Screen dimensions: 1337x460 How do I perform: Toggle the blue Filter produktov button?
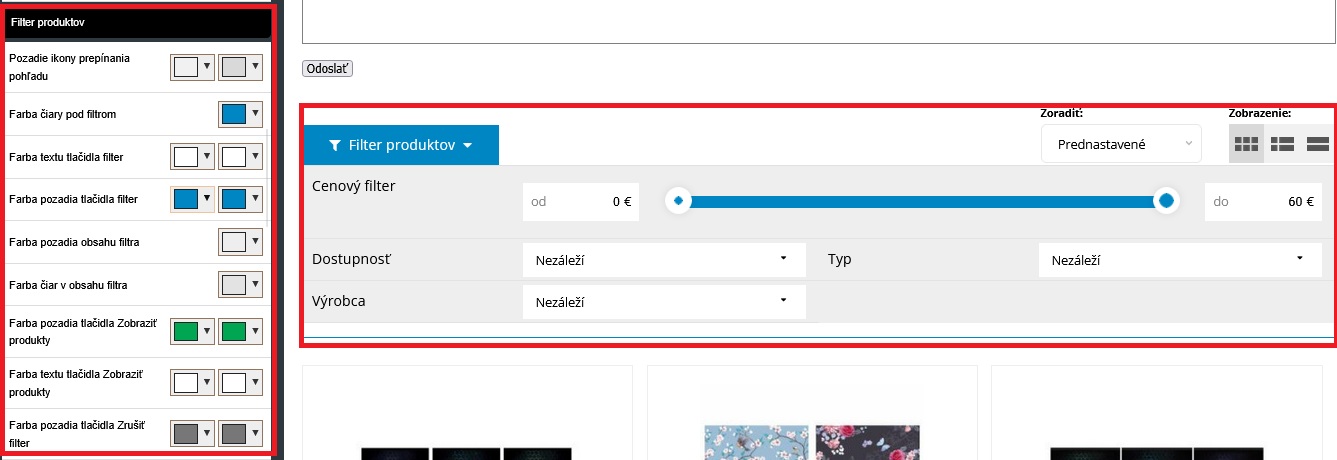401,145
